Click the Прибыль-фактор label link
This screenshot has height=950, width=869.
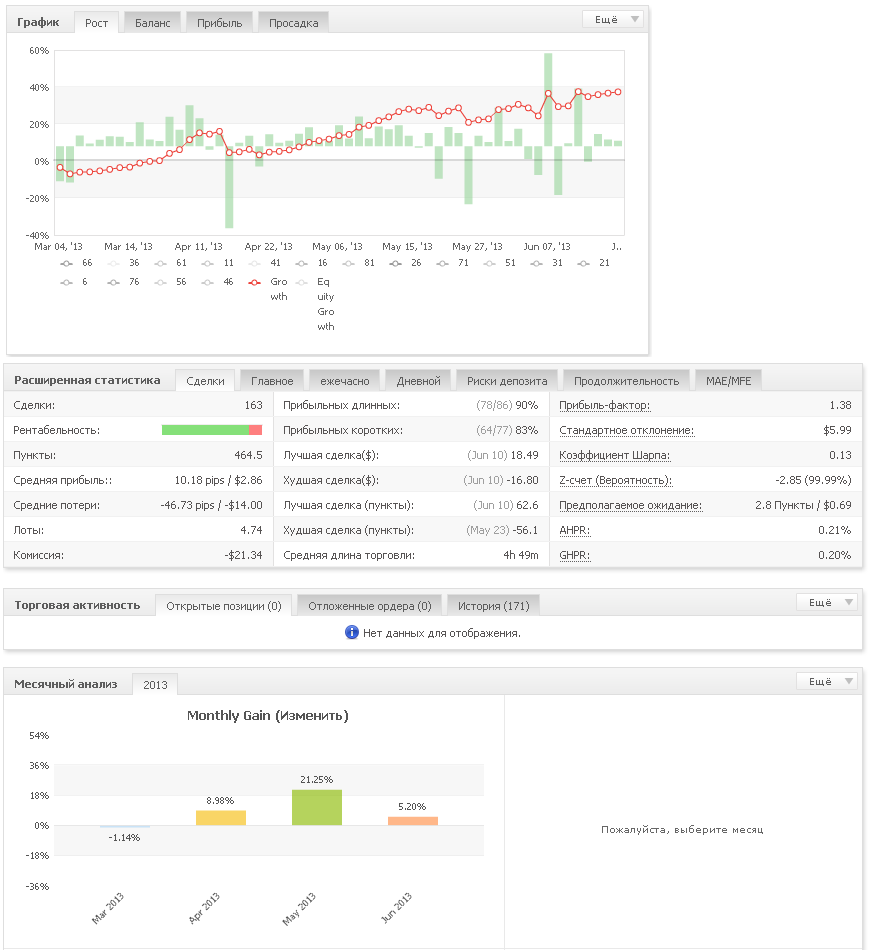(604, 405)
